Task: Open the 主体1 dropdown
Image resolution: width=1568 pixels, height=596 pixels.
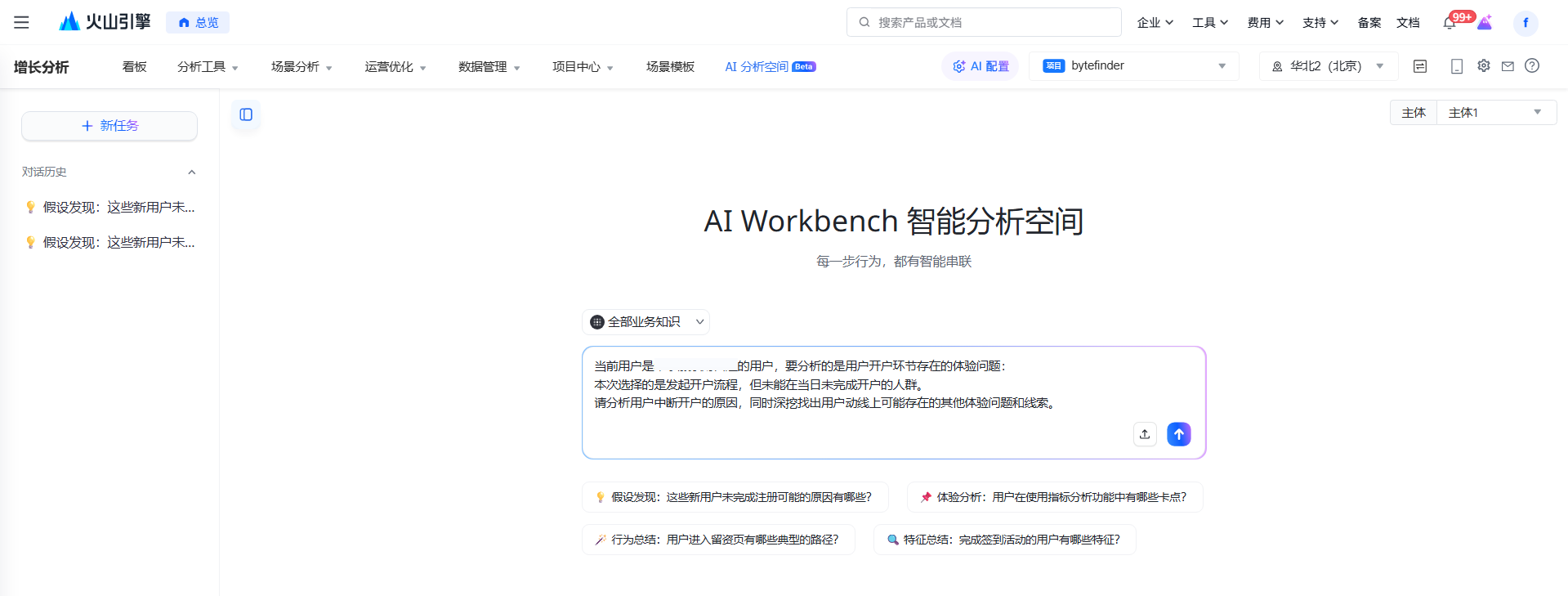Action: click(1496, 113)
